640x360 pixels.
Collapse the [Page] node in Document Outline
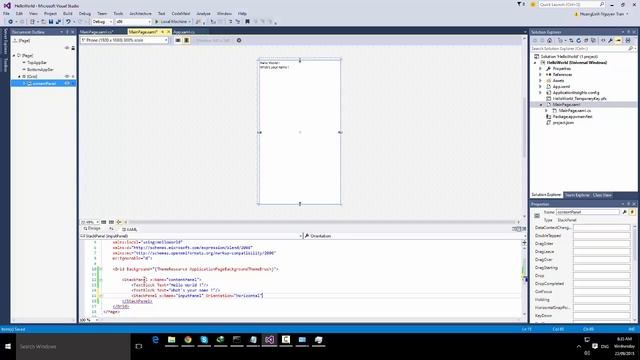tap(14, 55)
